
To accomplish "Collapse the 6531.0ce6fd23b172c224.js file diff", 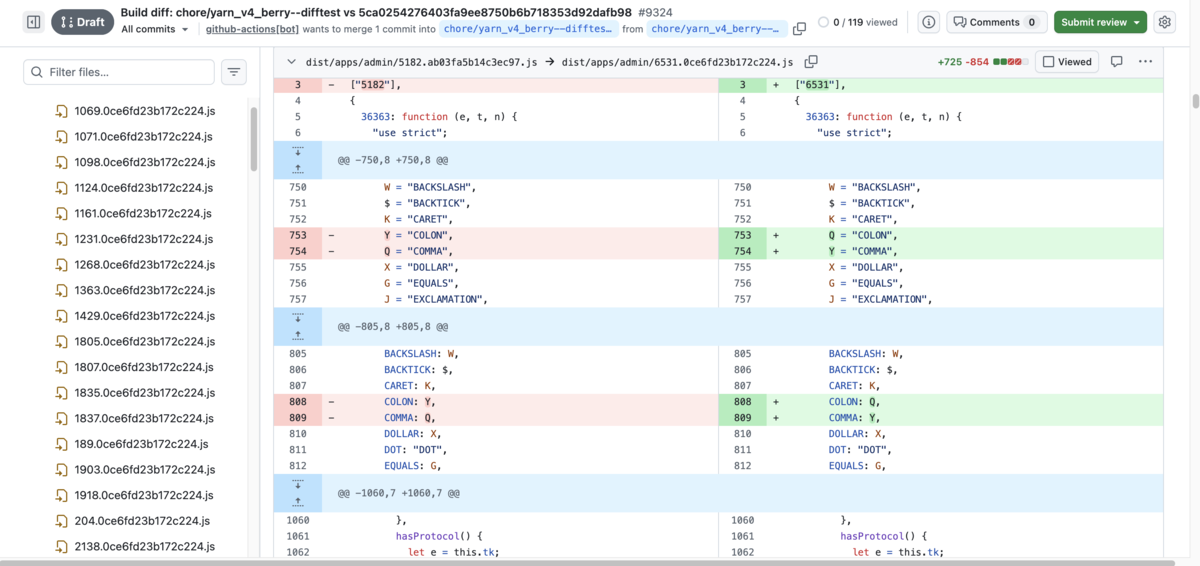I will [291, 62].
